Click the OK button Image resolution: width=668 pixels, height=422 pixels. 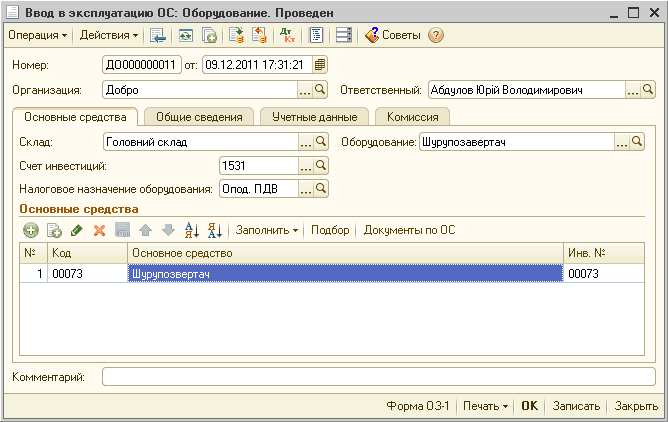click(530, 406)
